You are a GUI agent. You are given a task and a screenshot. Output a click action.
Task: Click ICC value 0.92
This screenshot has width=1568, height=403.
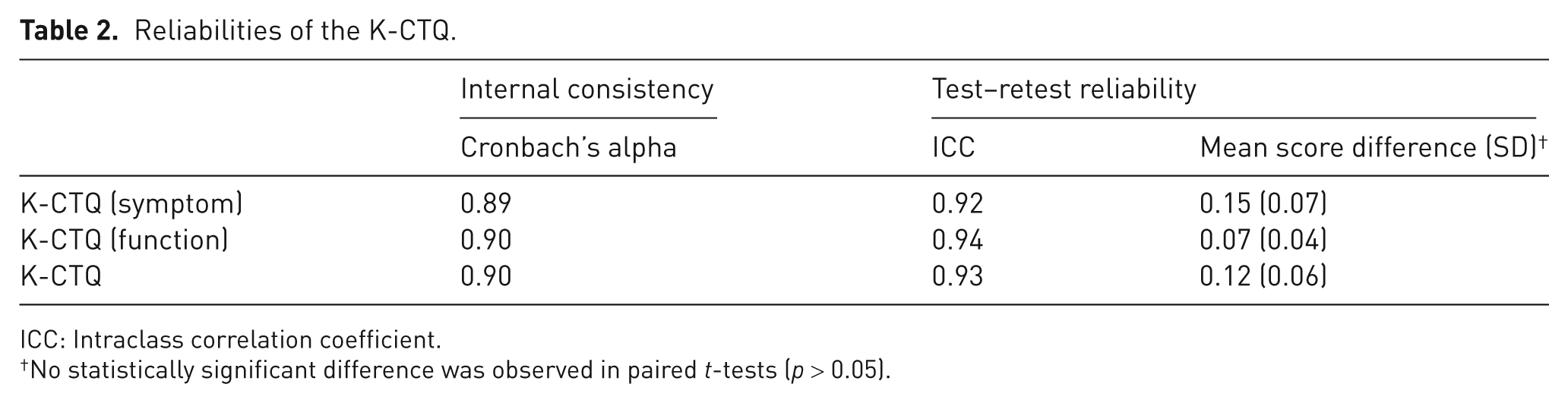[x=957, y=203]
